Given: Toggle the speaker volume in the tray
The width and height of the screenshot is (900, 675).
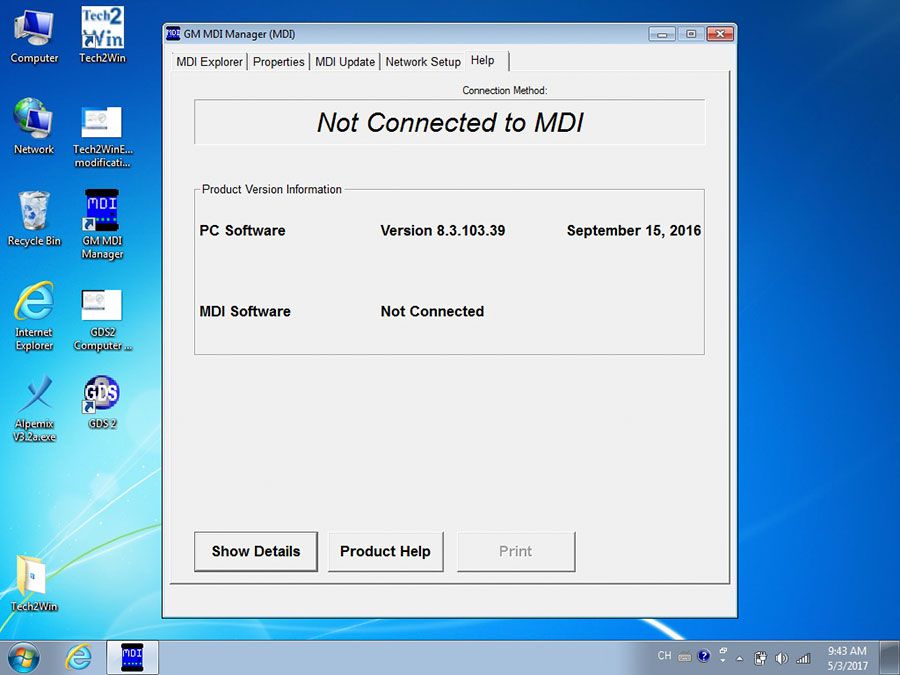Looking at the screenshot, I should 782,658.
